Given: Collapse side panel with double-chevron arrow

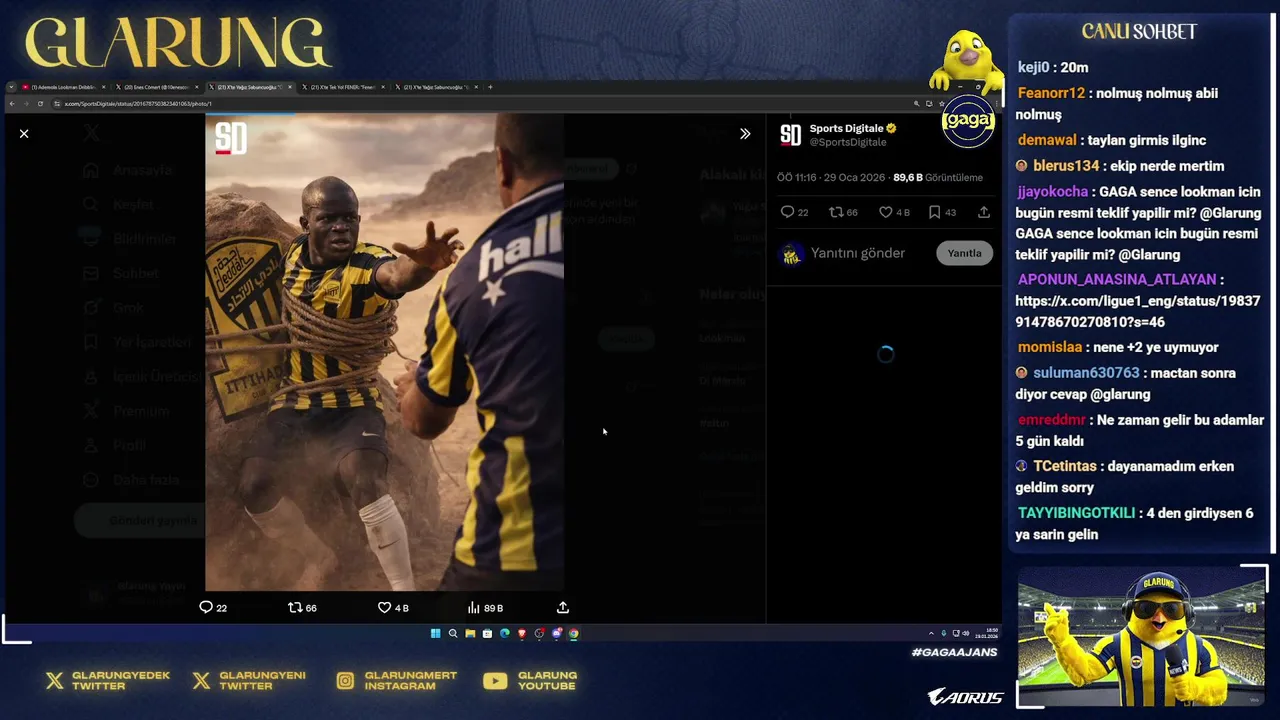Looking at the screenshot, I should [745, 133].
